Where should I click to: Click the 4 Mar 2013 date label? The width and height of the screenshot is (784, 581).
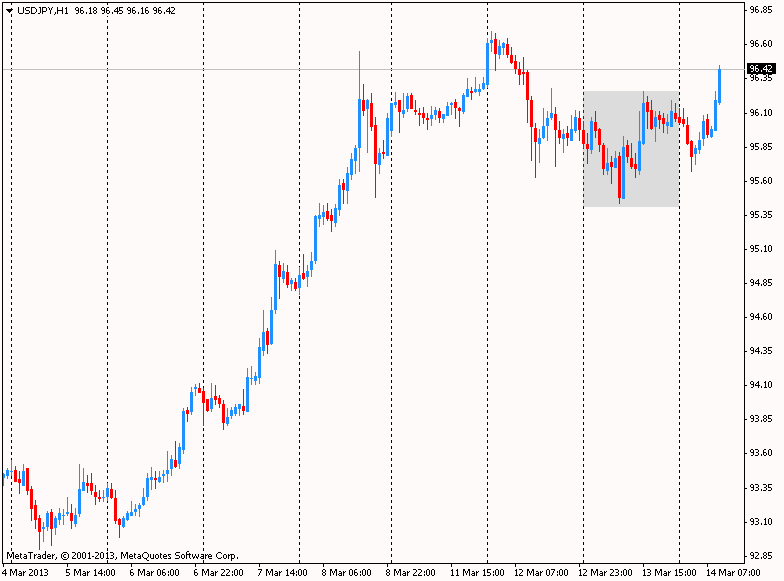coord(26,572)
